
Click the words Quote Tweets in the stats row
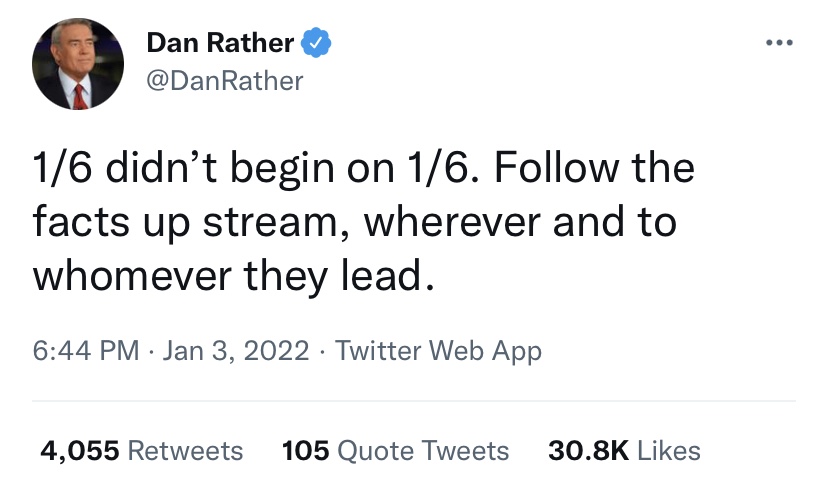423,451
